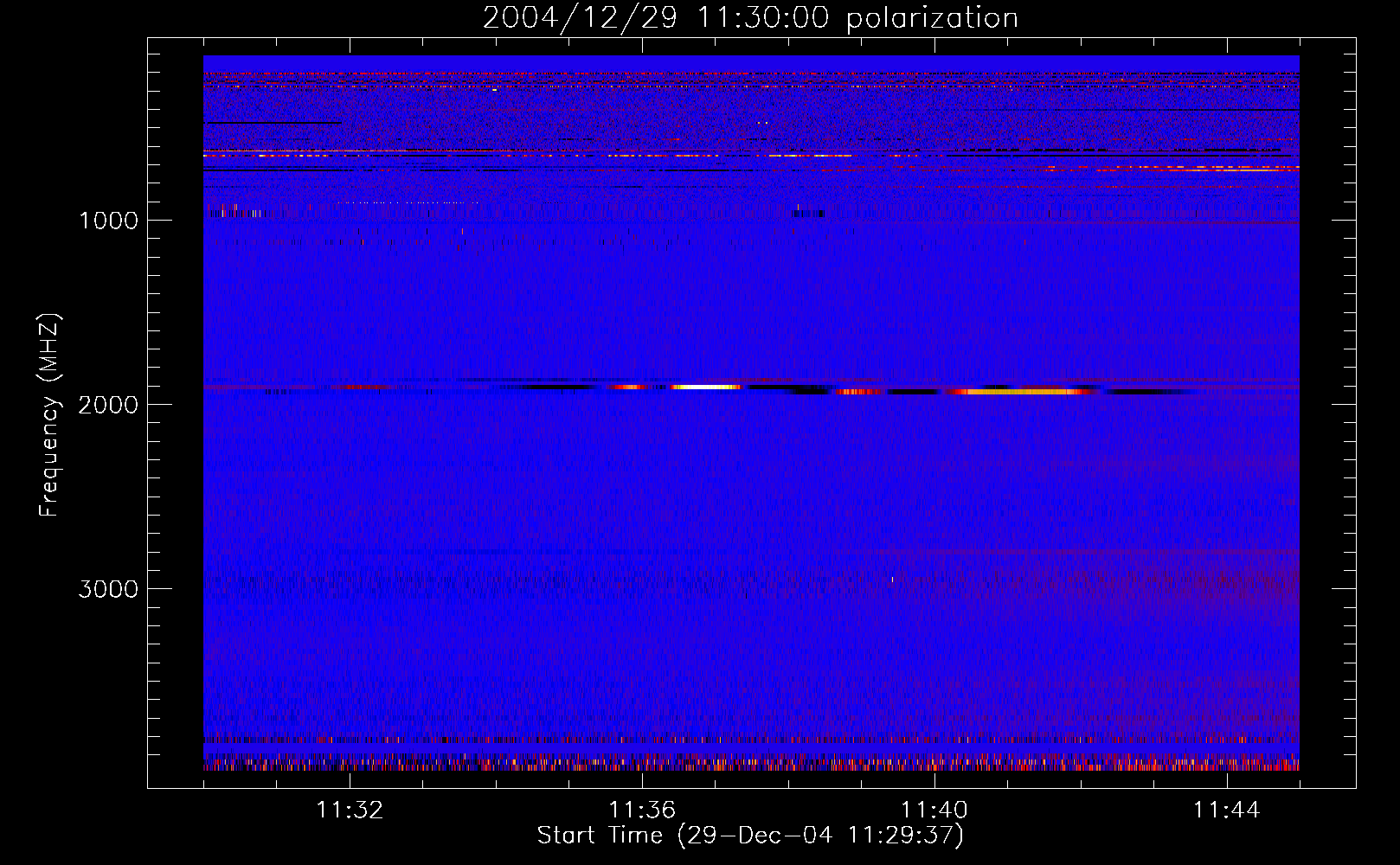
Task: Click the 'Start Time (29-Dec-04 11:29:37)' label
Action: click(x=750, y=836)
